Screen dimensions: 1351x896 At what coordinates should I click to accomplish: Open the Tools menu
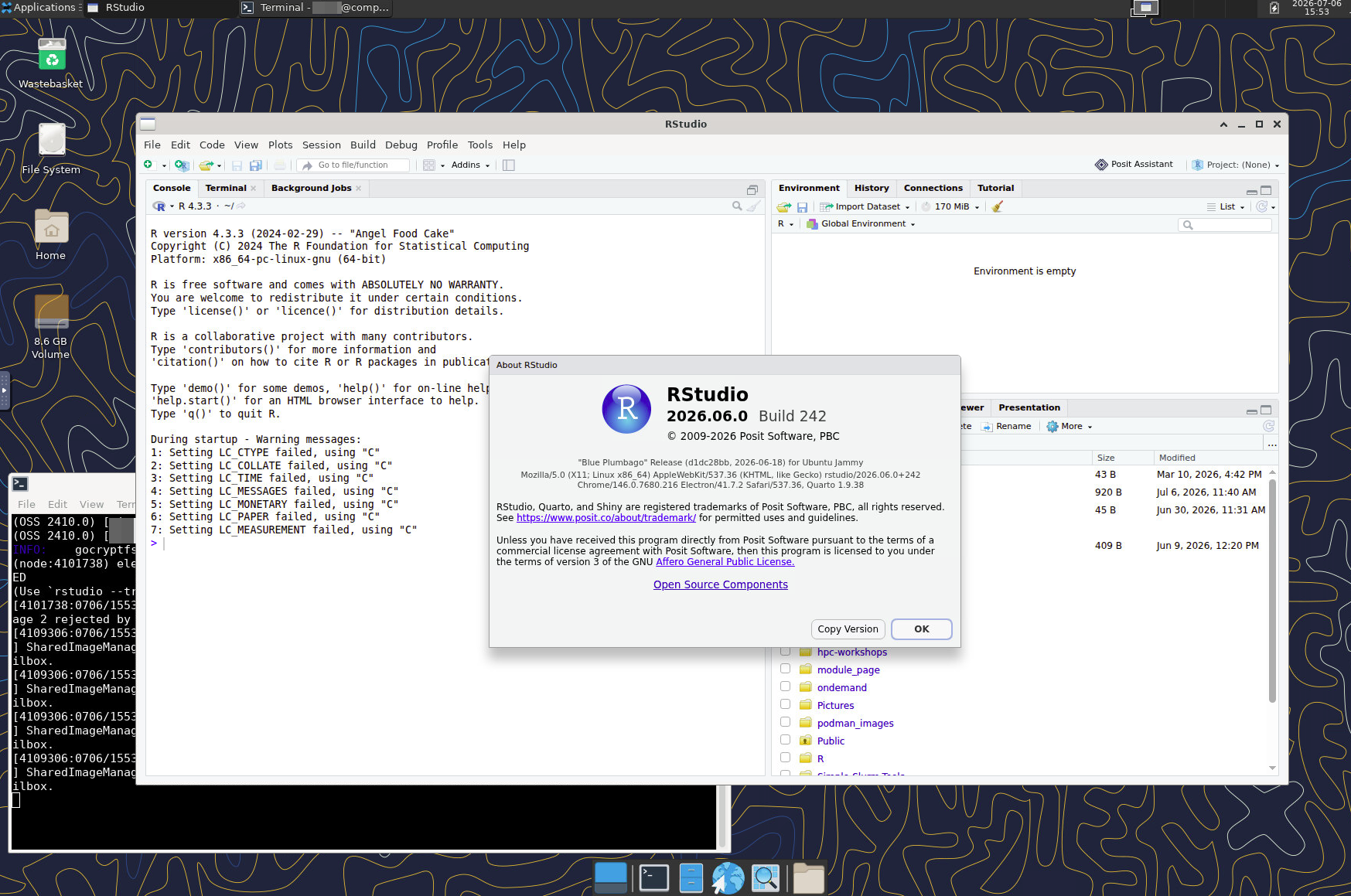tap(480, 145)
